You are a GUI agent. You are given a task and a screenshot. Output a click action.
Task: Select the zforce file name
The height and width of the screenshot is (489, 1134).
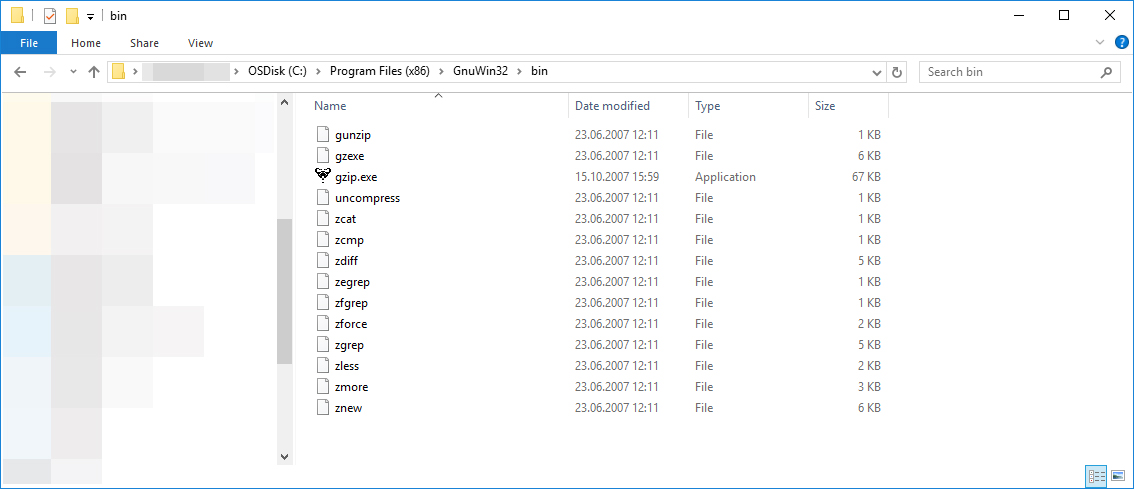pyautogui.click(x=351, y=323)
